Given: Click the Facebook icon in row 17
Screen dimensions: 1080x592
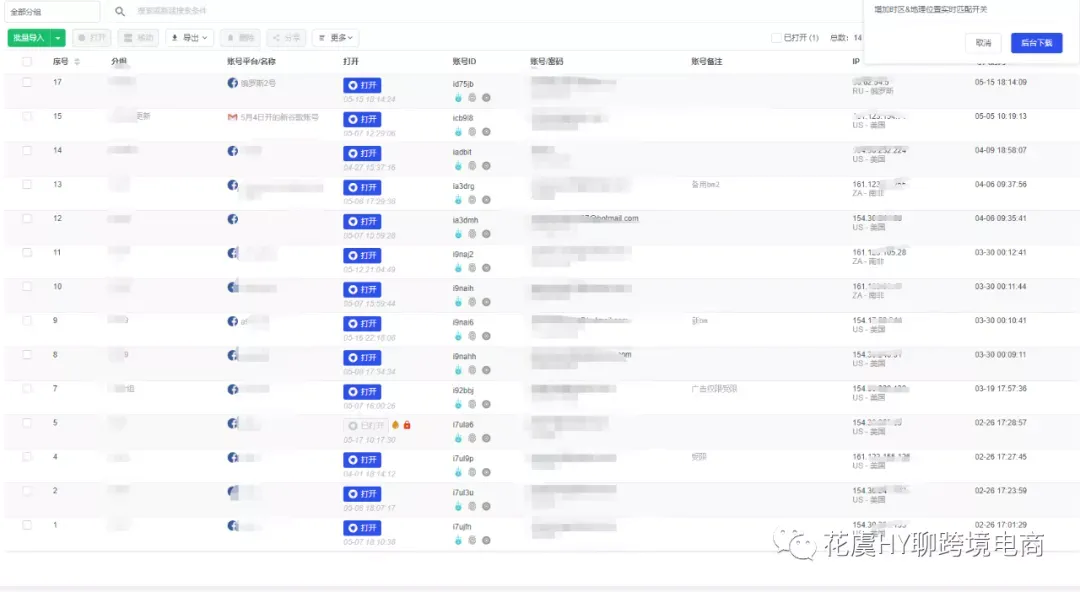Looking at the screenshot, I should coord(233,83).
